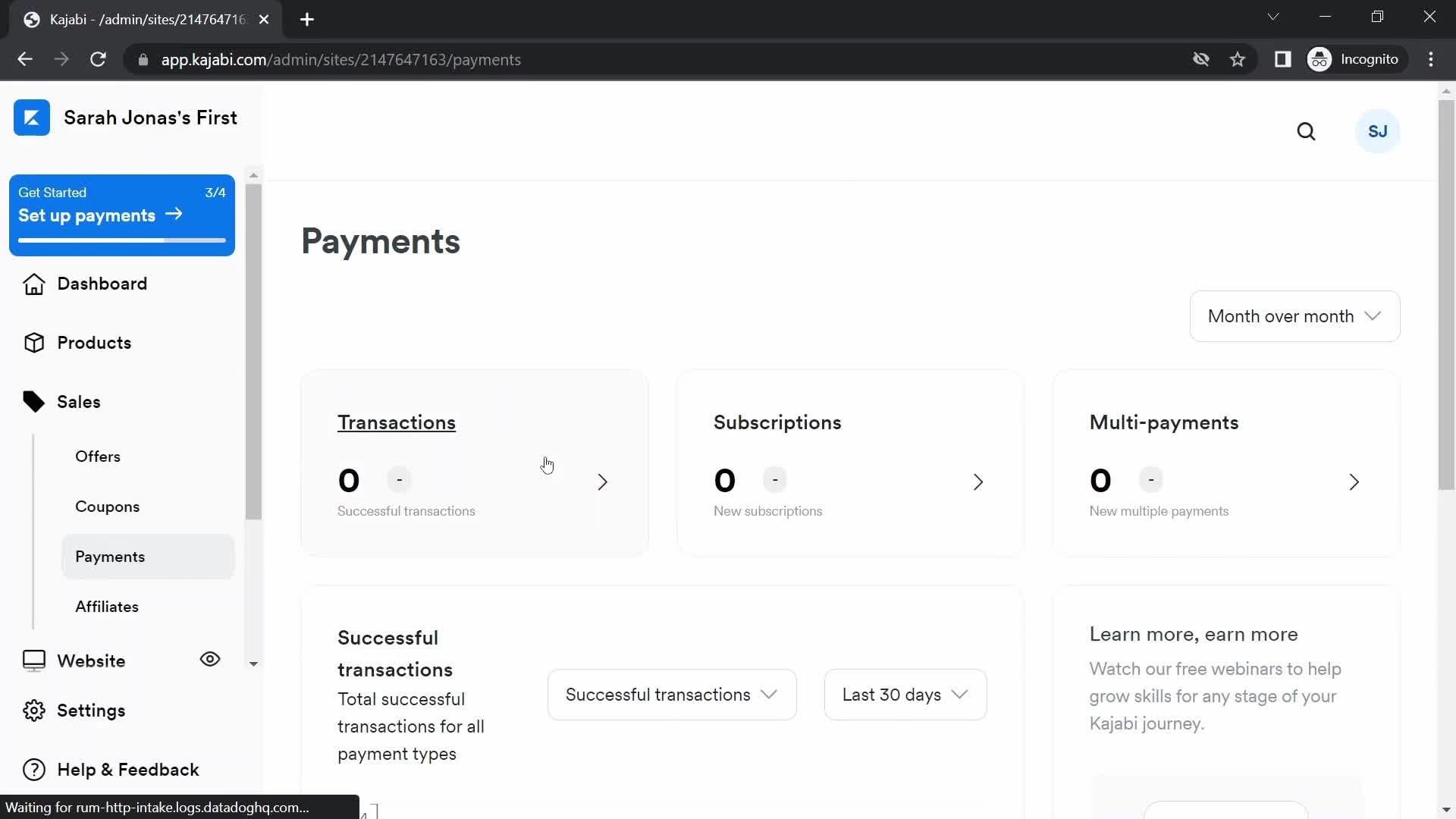Viewport: 1456px width, 819px height.
Task: Open Offers menu item
Action: 98,456
